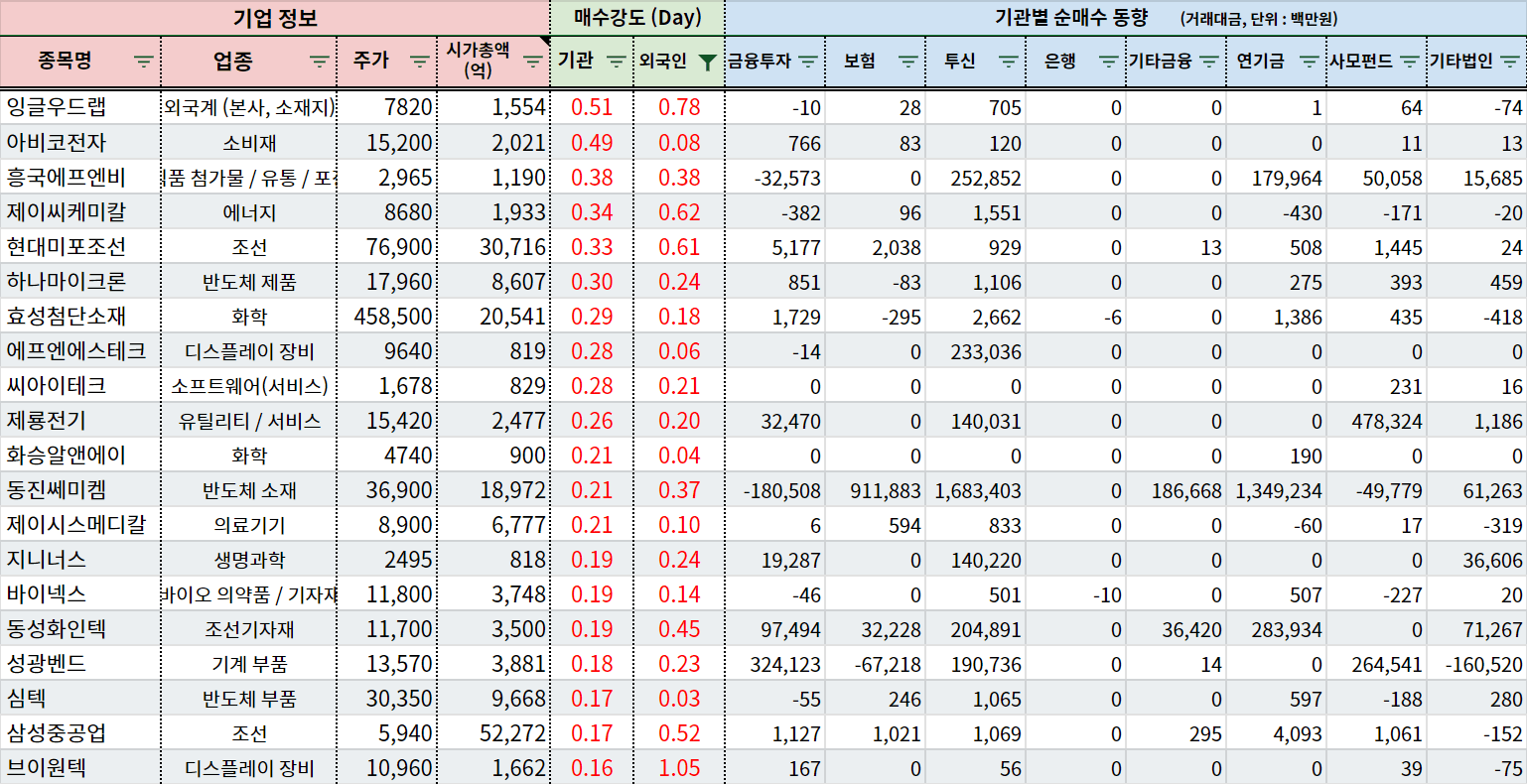Select the 브이원텍 stock name cell
1527x784 pixels.
80,767
